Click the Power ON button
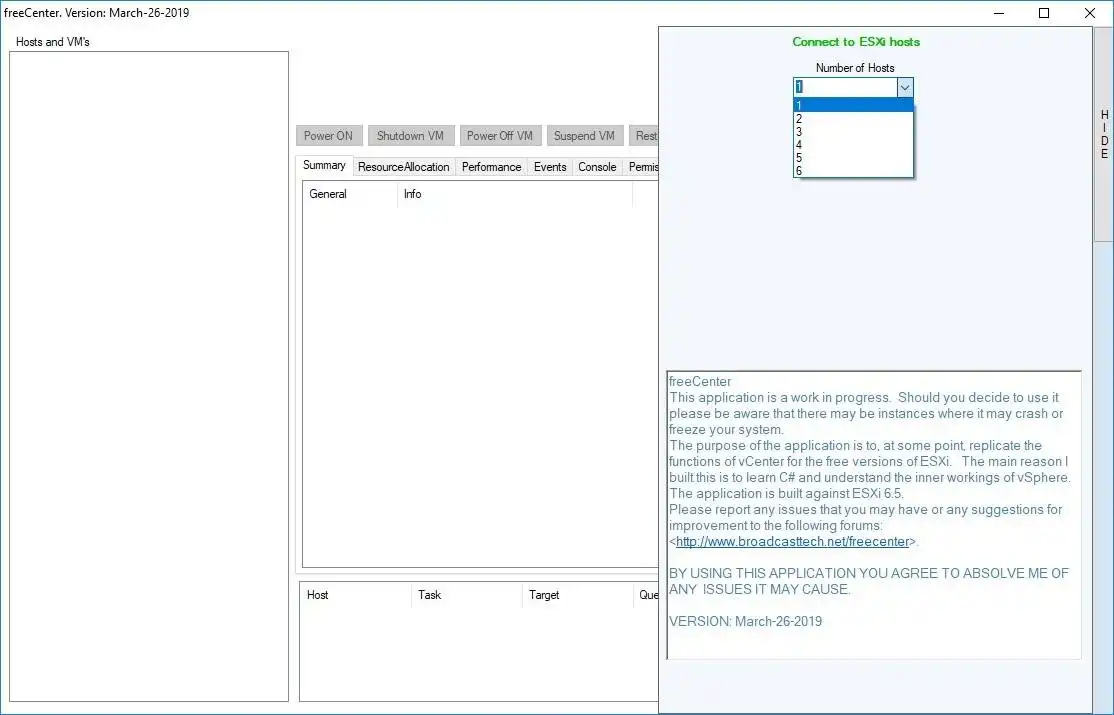 click(329, 136)
